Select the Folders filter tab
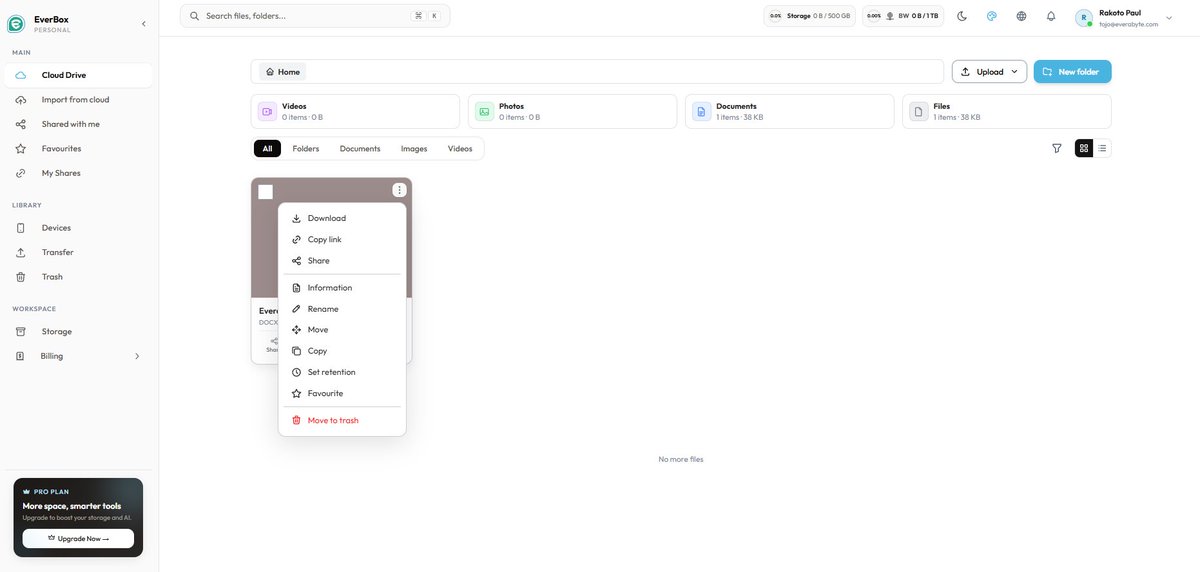 click(306, 149)
